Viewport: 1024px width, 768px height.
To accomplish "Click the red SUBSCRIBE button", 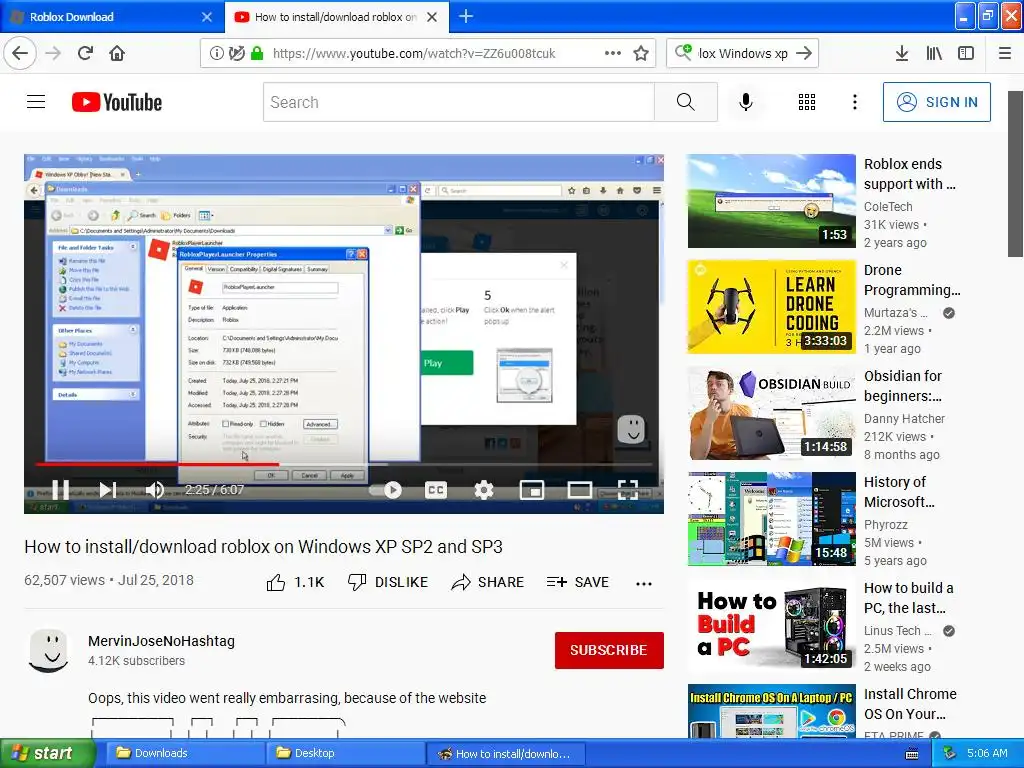I will click(x=609, y=650).
